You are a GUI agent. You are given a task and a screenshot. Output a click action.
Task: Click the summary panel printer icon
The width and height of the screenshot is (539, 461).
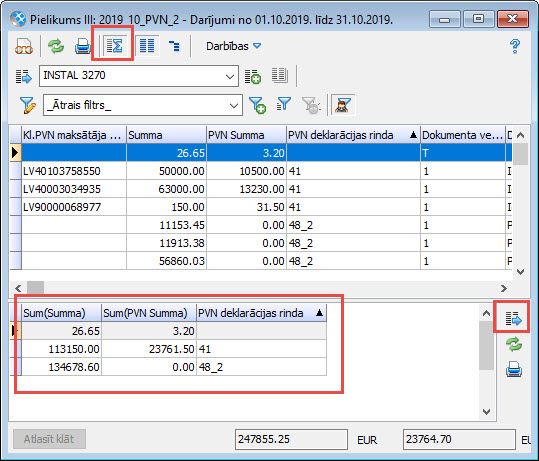(514, 370)
